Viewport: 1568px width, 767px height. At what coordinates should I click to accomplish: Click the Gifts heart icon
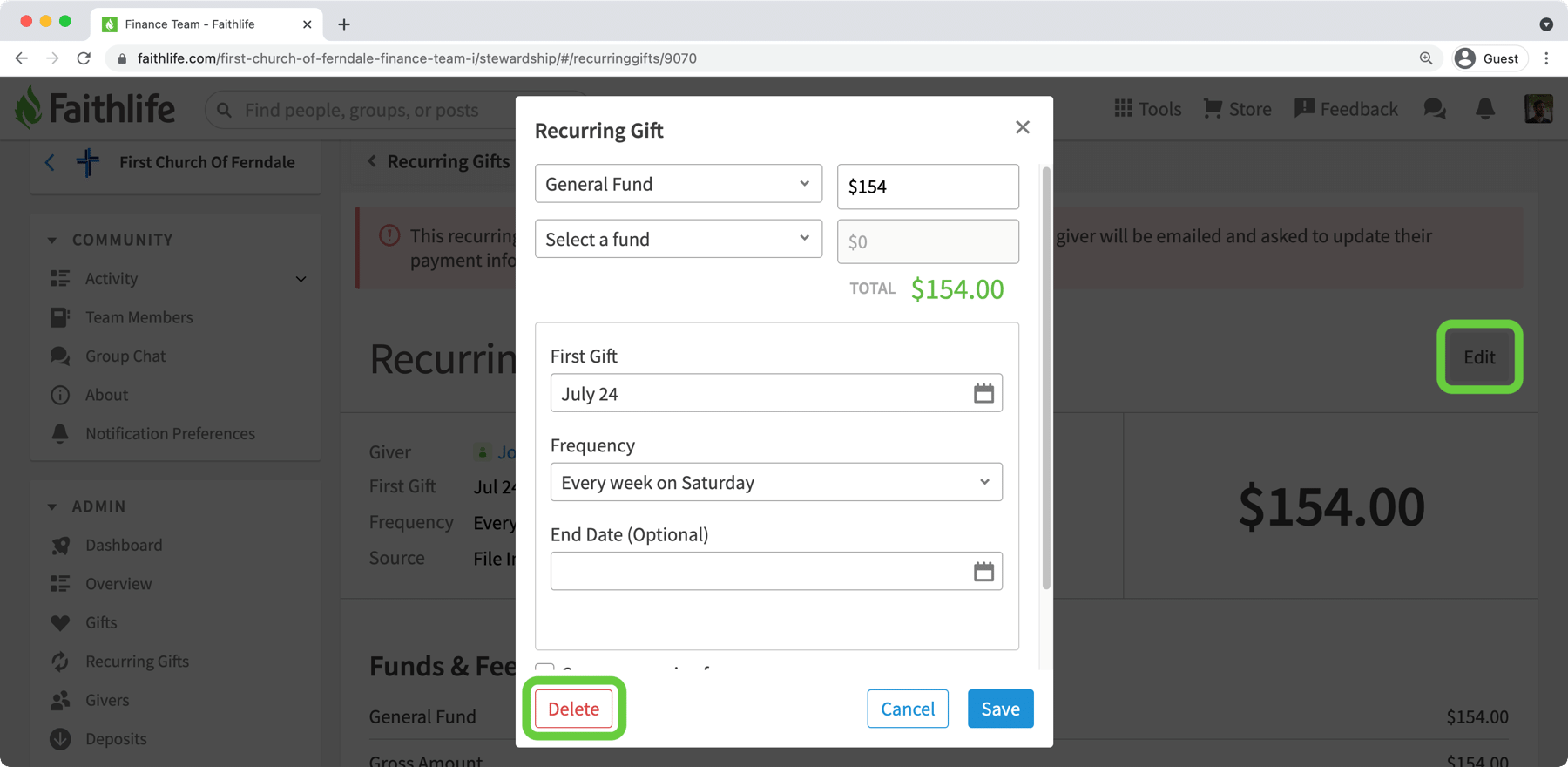[60, 622]
